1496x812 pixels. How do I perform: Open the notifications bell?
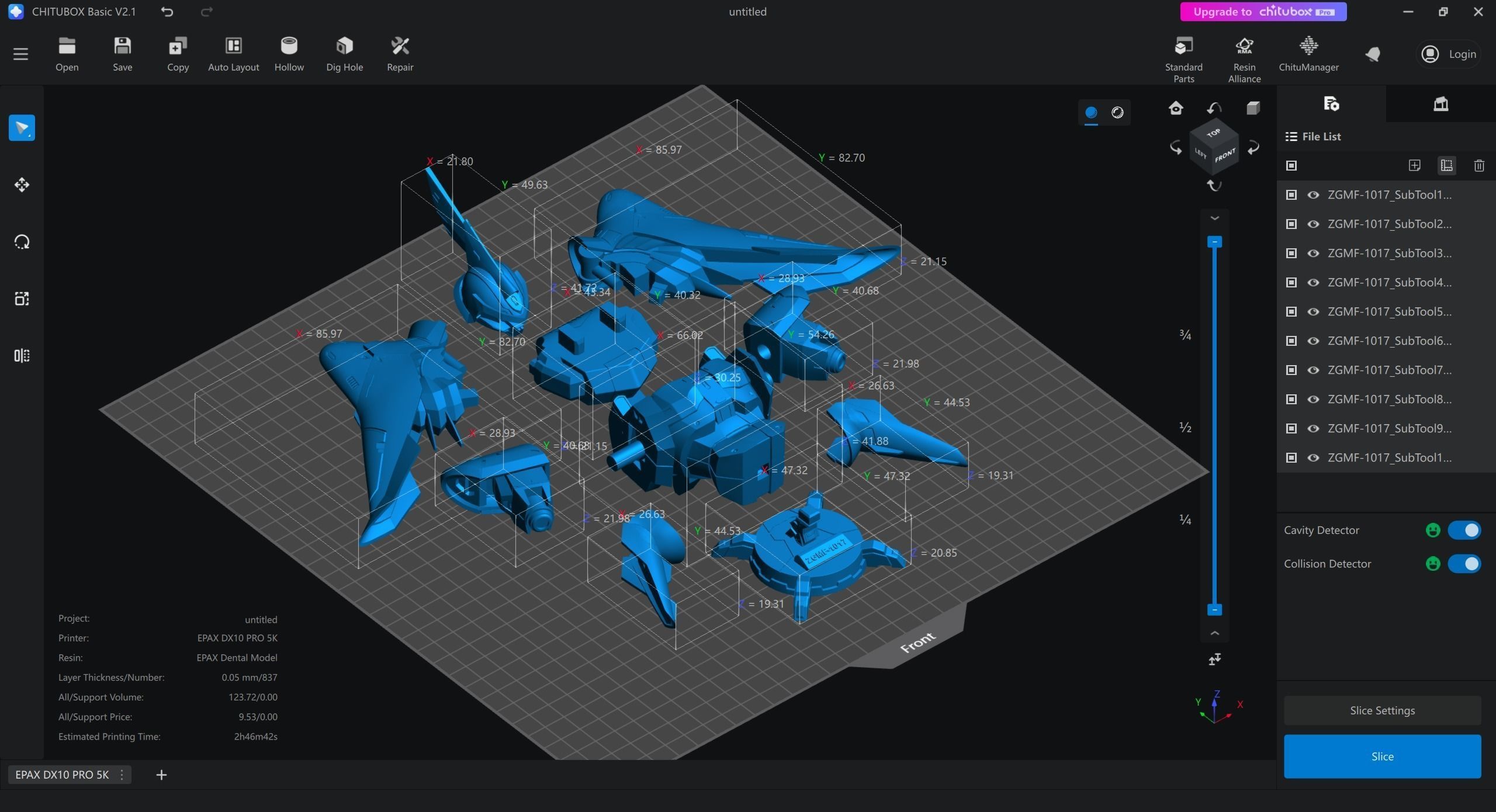pyautogui.click(x=1373, y=54)
